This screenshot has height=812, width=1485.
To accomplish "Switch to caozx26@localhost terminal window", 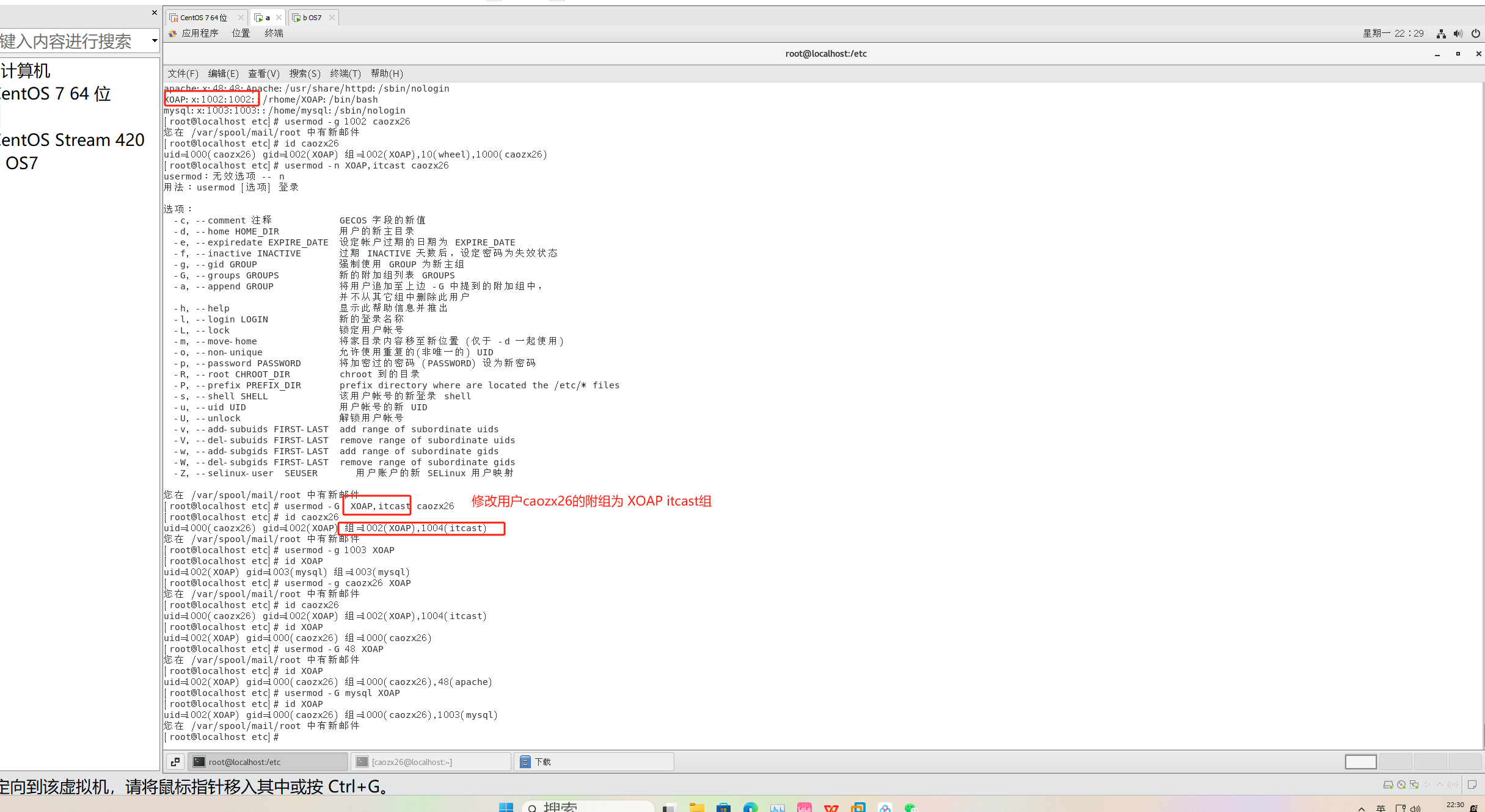I will tap(431, 762).
